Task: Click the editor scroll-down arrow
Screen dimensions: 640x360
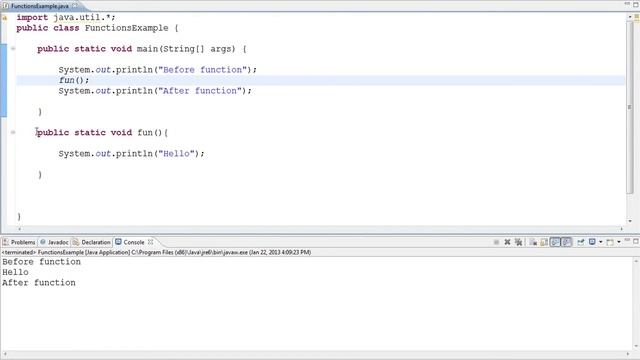Action: 630,221
